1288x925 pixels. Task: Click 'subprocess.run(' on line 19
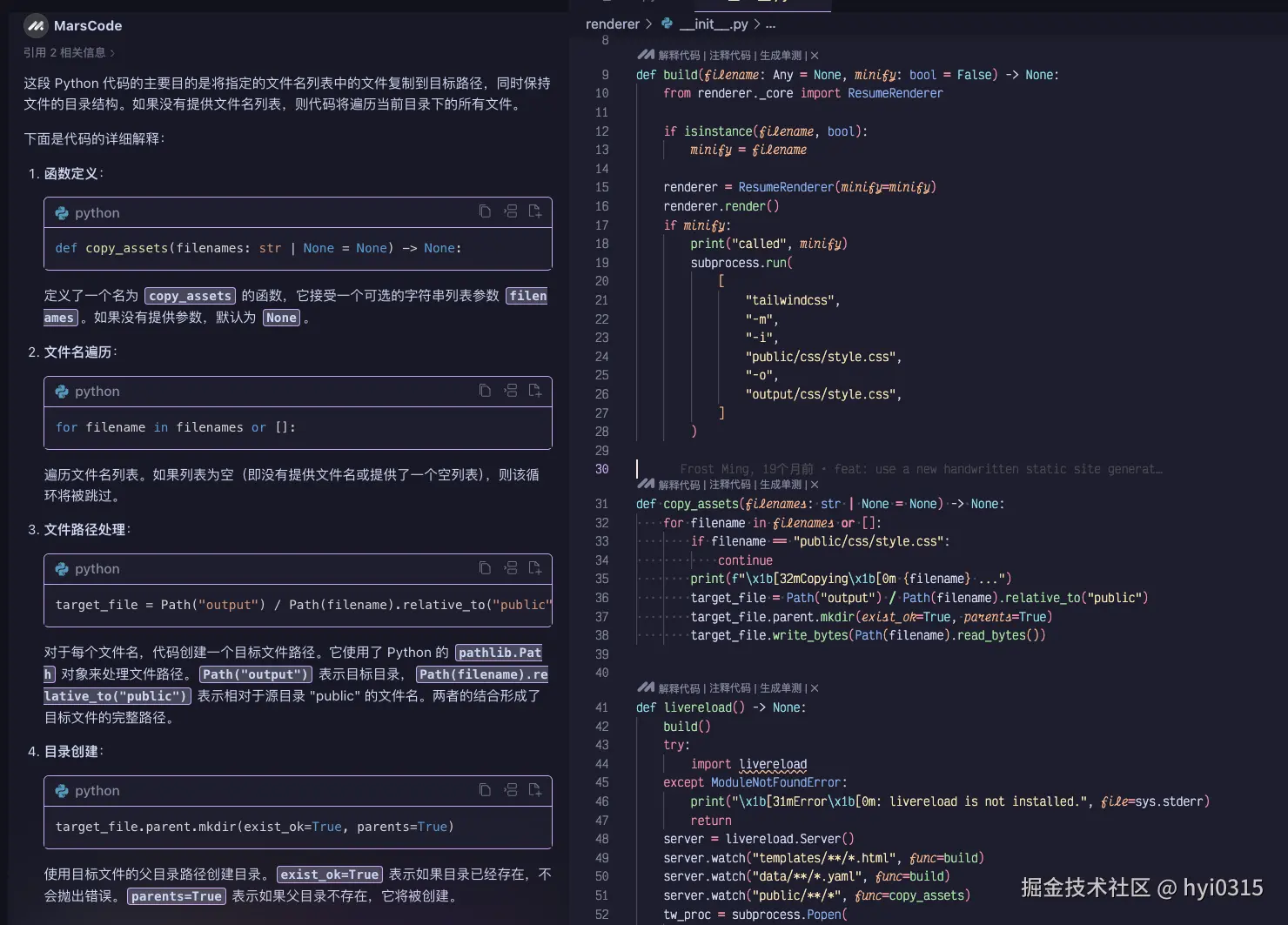click(x=741, y=263)
